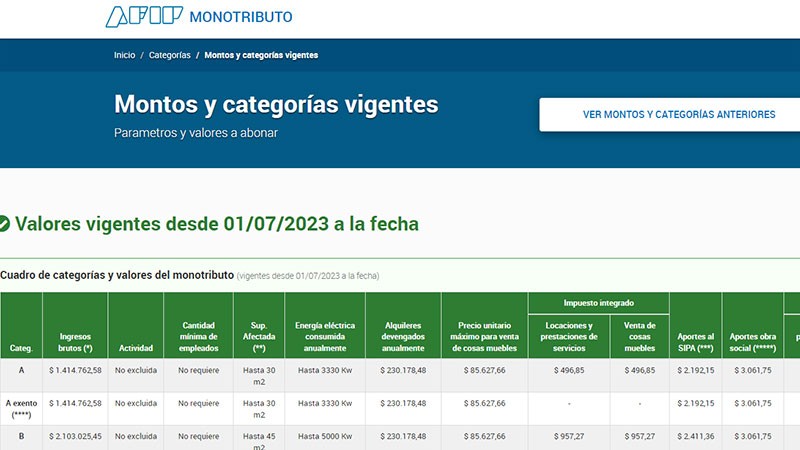Click Alquileres devengados anualmente header
The height and width of the screenshot is (450, 800).
[x=403, y=337]
